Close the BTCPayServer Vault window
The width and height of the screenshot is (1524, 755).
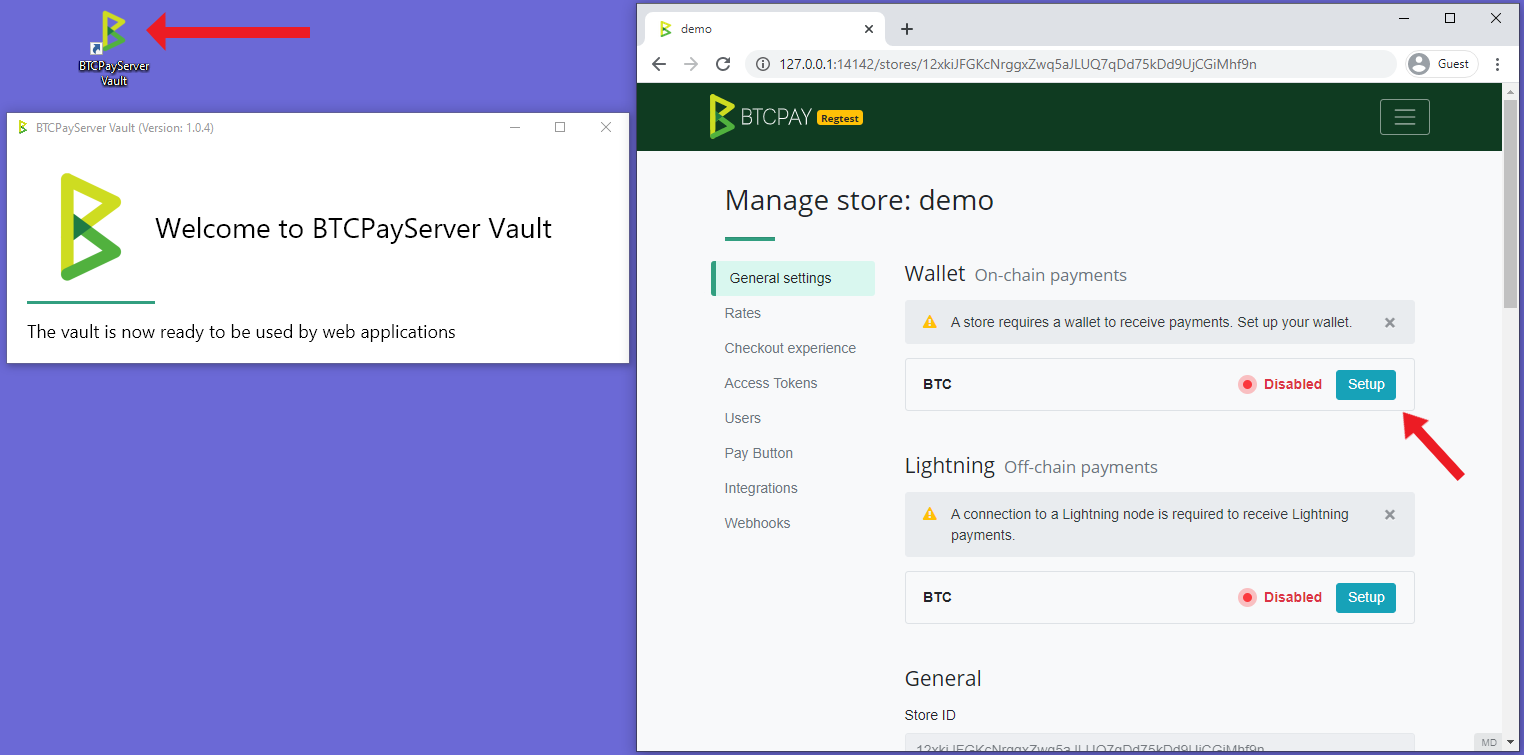605,127
